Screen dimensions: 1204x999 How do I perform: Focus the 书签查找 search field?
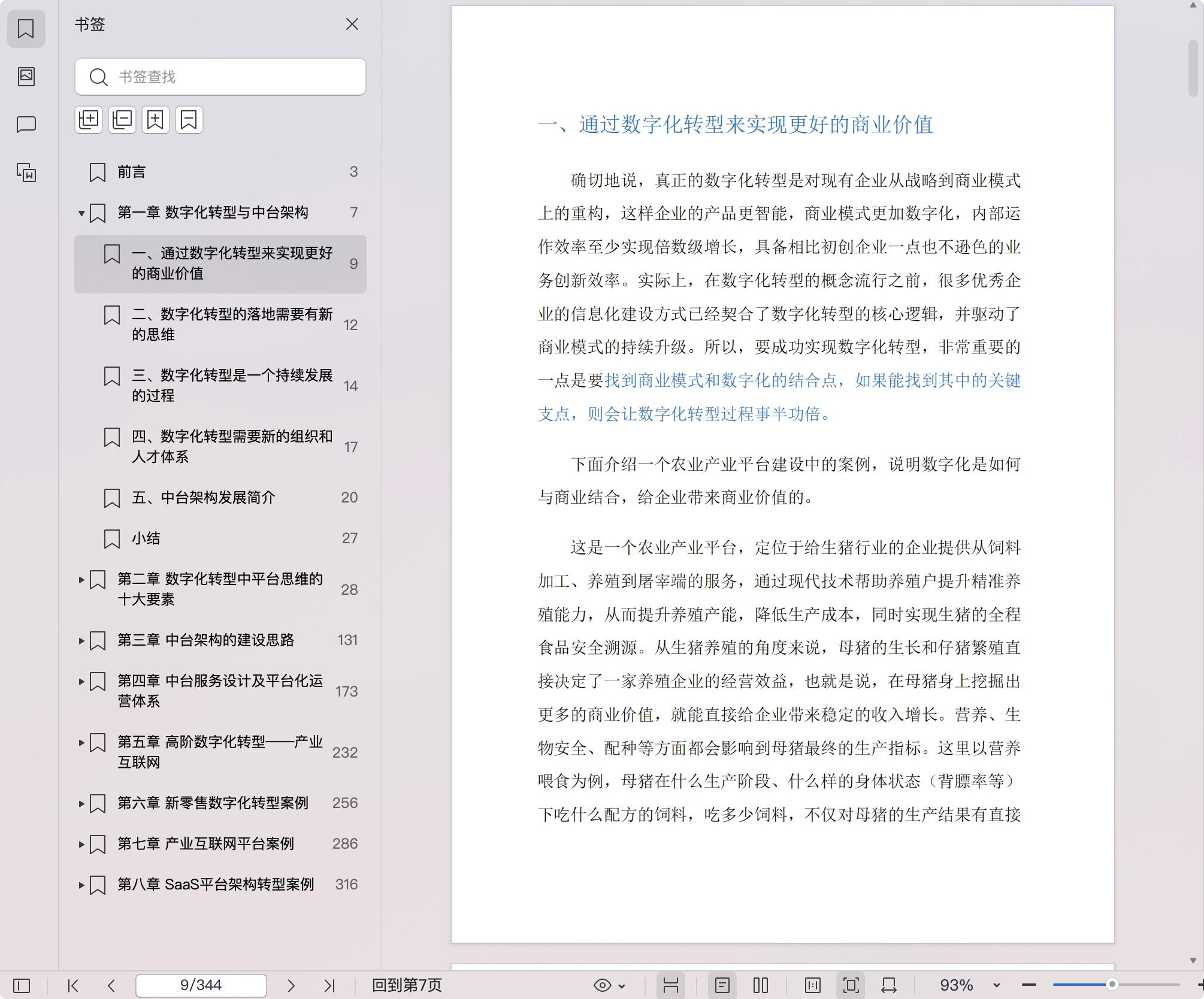point(220,77)
